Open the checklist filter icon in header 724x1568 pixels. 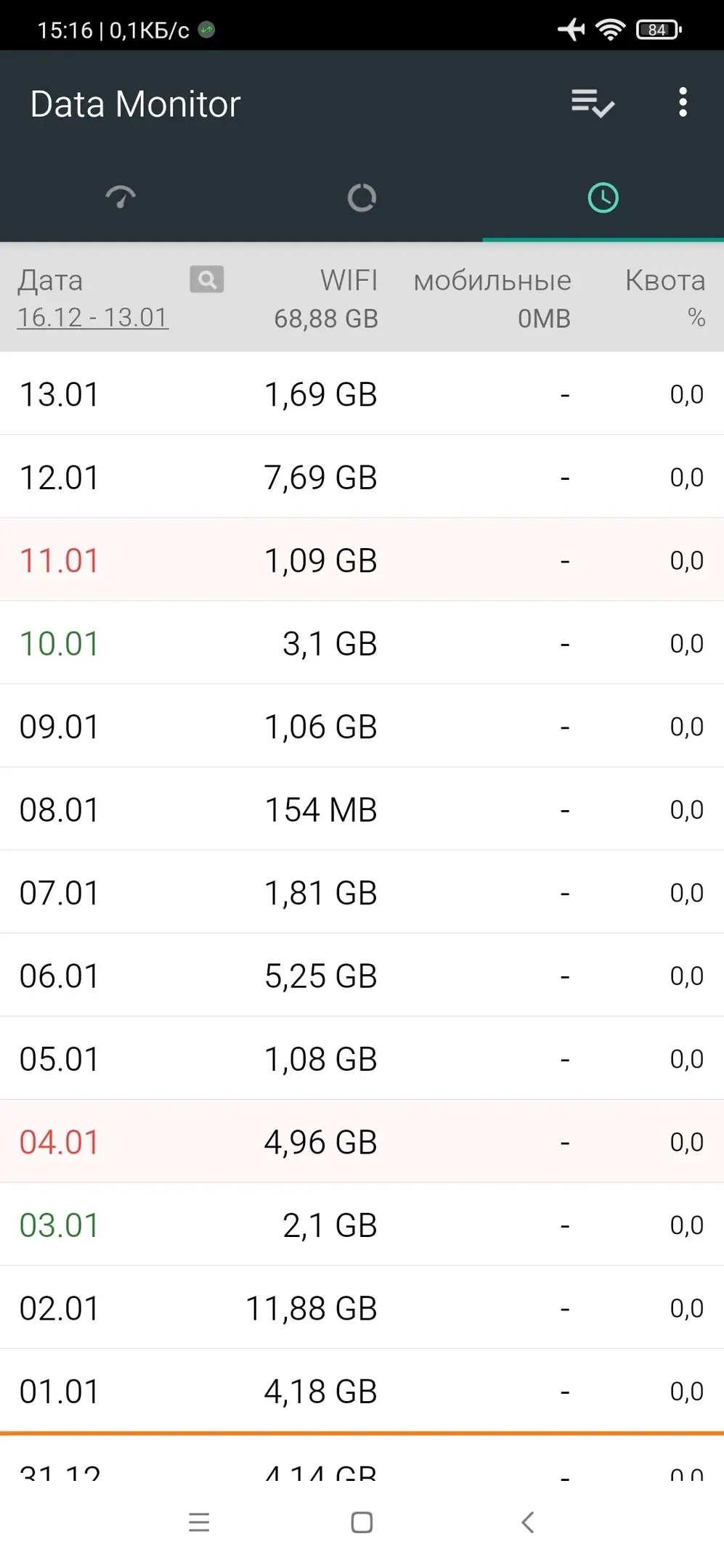[x=593, y=103]
